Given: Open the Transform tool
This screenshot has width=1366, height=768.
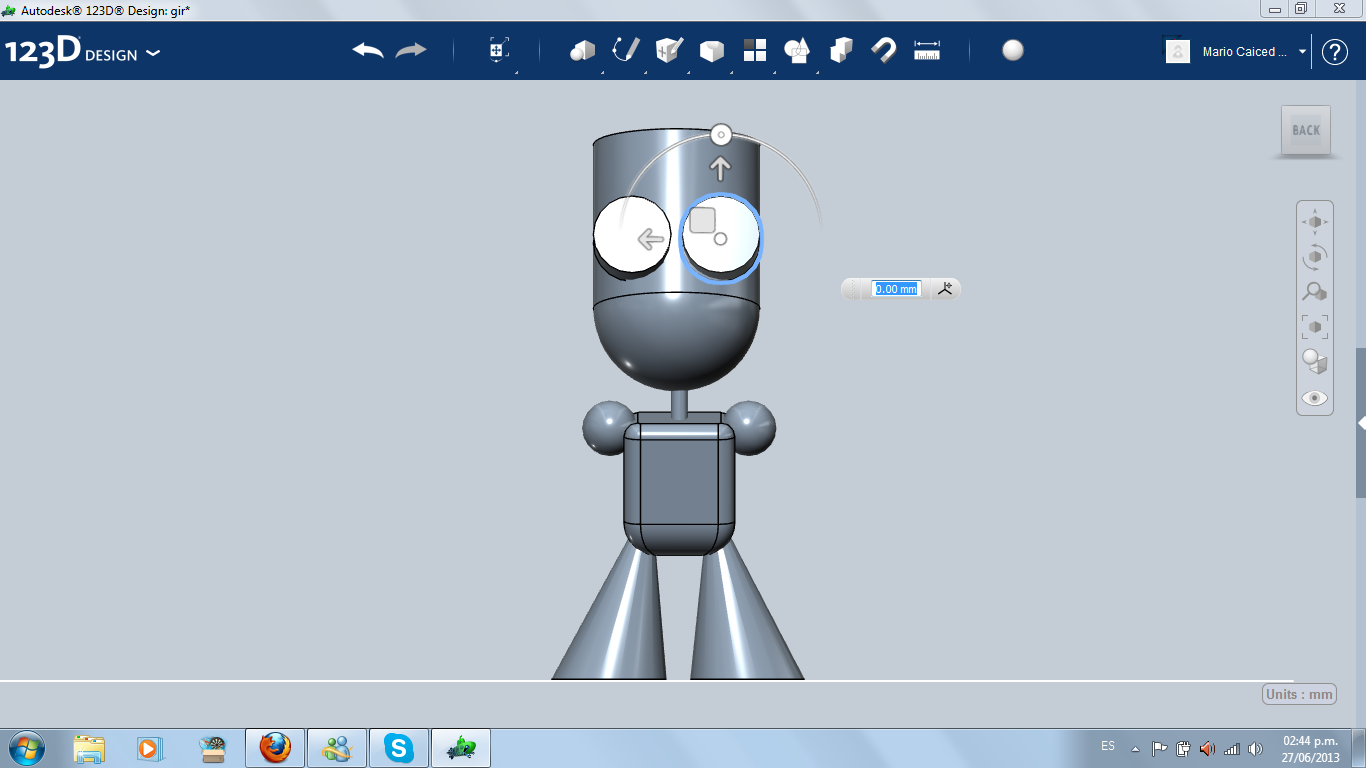Looking at the screenshot, I should click(499, 50).
